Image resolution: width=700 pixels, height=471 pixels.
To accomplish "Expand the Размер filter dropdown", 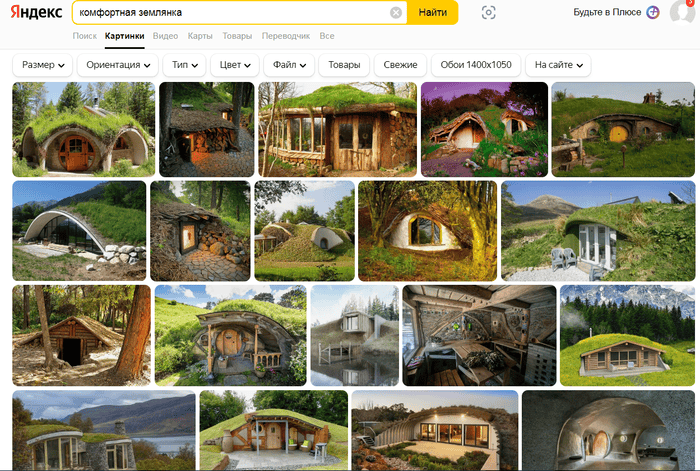I will (x=43, y=65).
